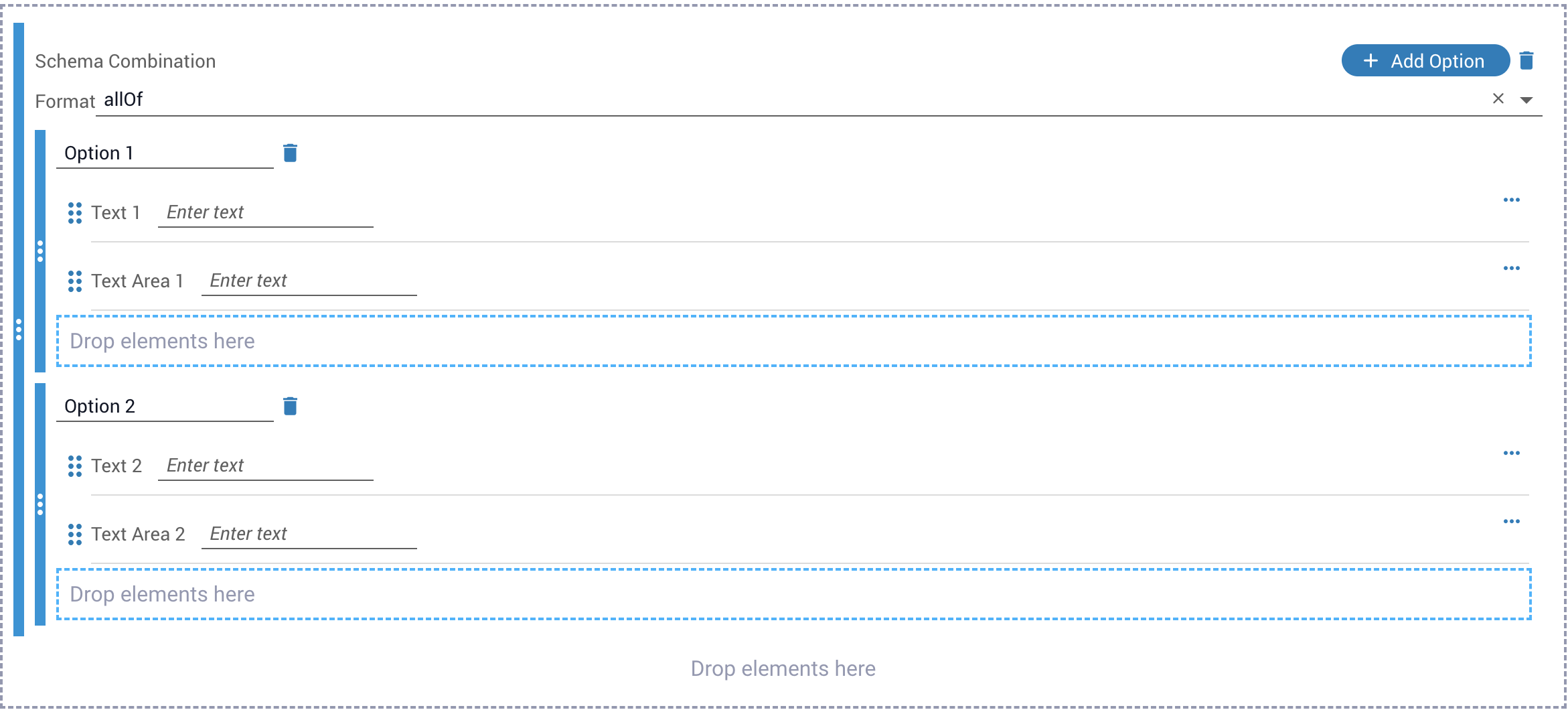Delete Option 2 with trash icon
Screen dimensions: 1568x710
point(290,407)
